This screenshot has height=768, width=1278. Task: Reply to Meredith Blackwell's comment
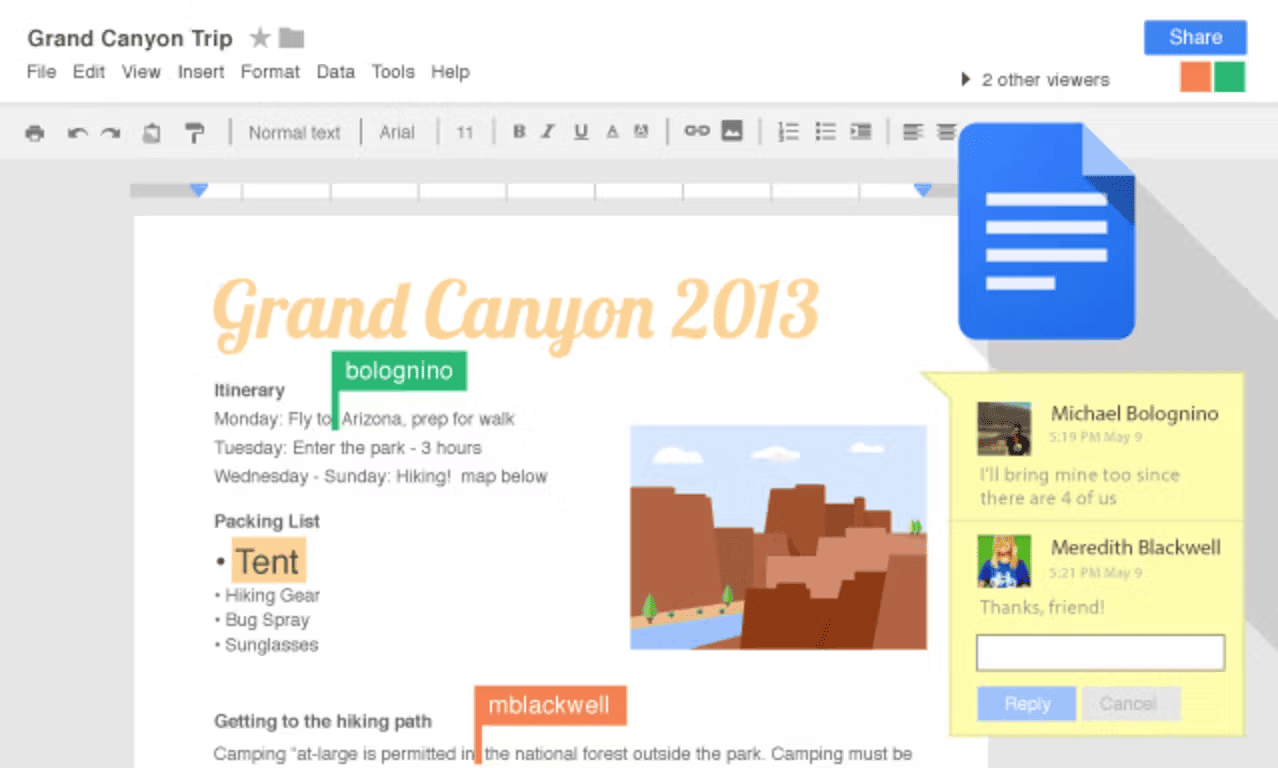pos(1026,703)
